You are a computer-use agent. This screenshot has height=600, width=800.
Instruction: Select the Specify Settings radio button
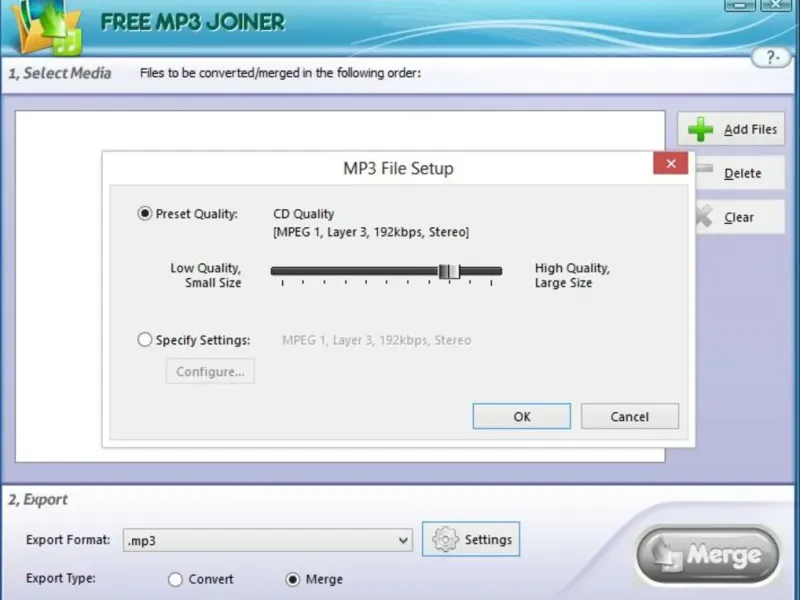click(x=145, y=339)
